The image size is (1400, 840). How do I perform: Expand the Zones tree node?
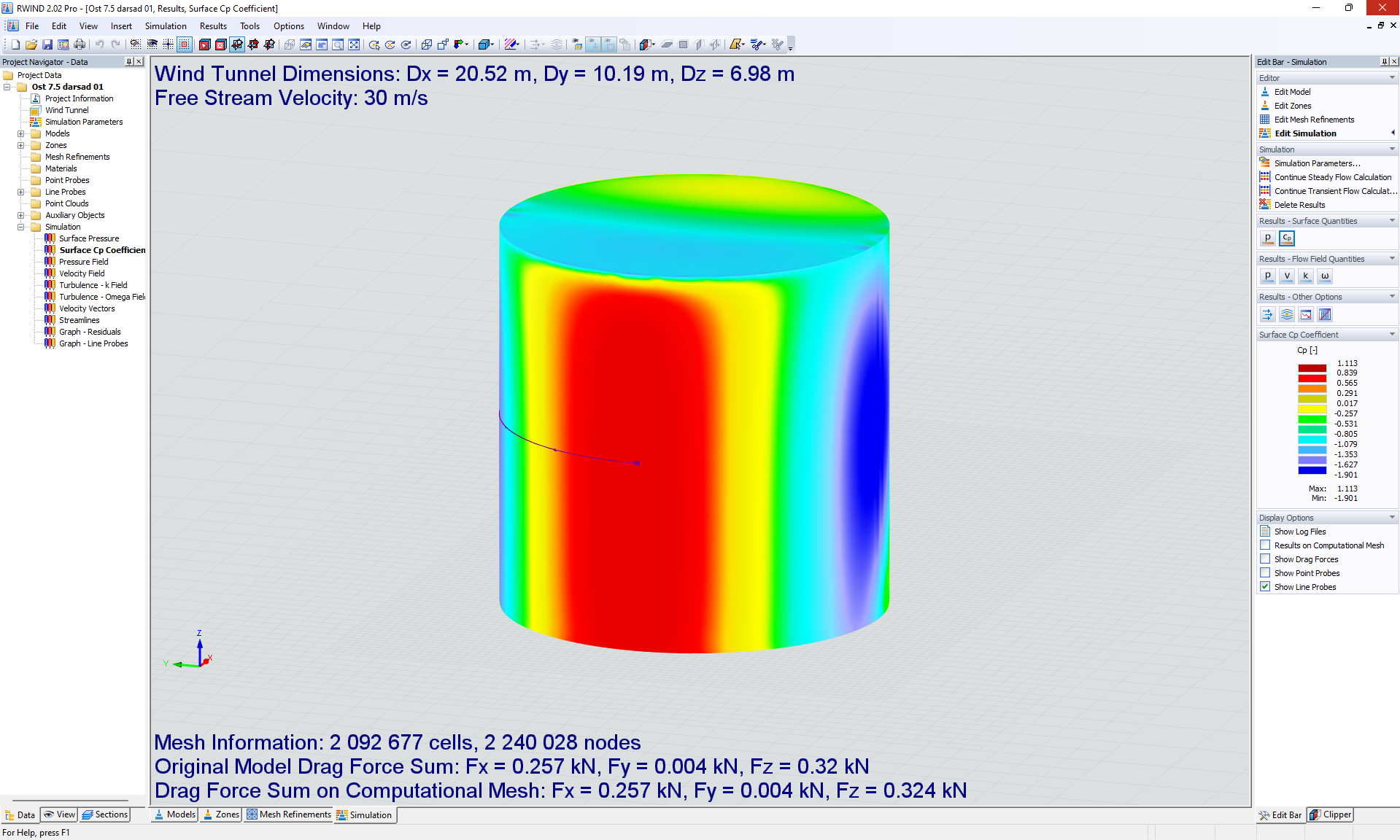pyautogui.click(x=20, y=145)
